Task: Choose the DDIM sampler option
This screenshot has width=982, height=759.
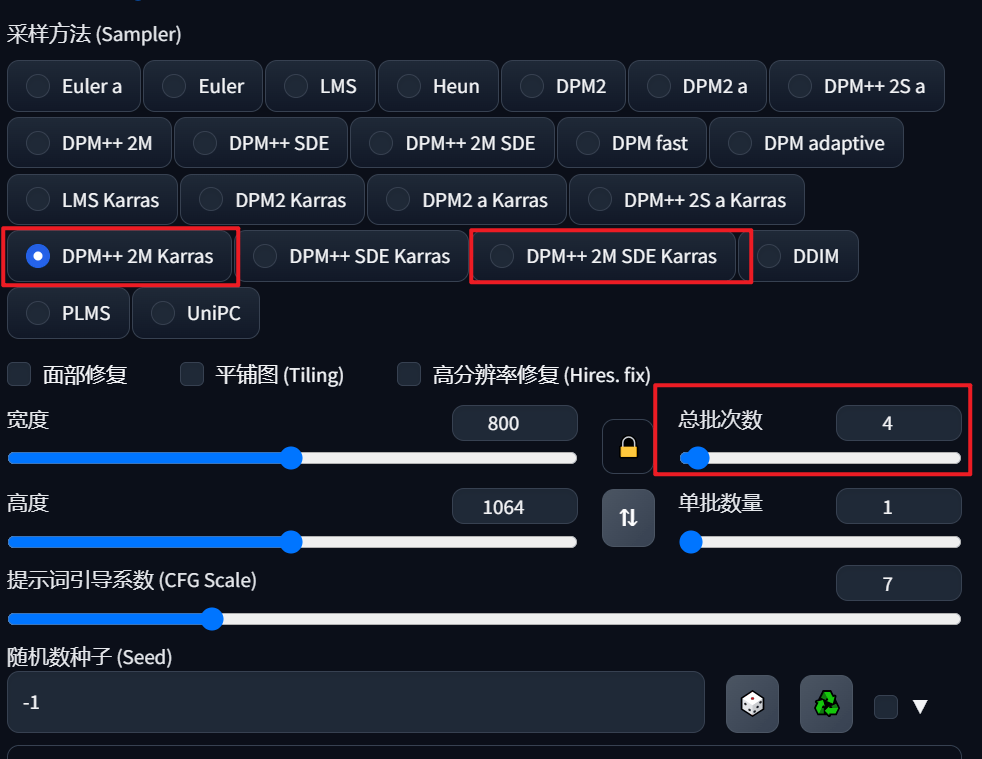Action: click(x=799, y=256)
